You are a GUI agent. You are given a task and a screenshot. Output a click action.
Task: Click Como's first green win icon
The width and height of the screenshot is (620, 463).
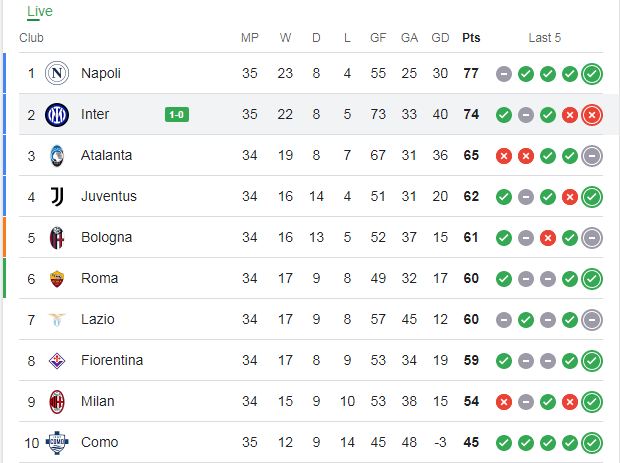pos(504,443)
